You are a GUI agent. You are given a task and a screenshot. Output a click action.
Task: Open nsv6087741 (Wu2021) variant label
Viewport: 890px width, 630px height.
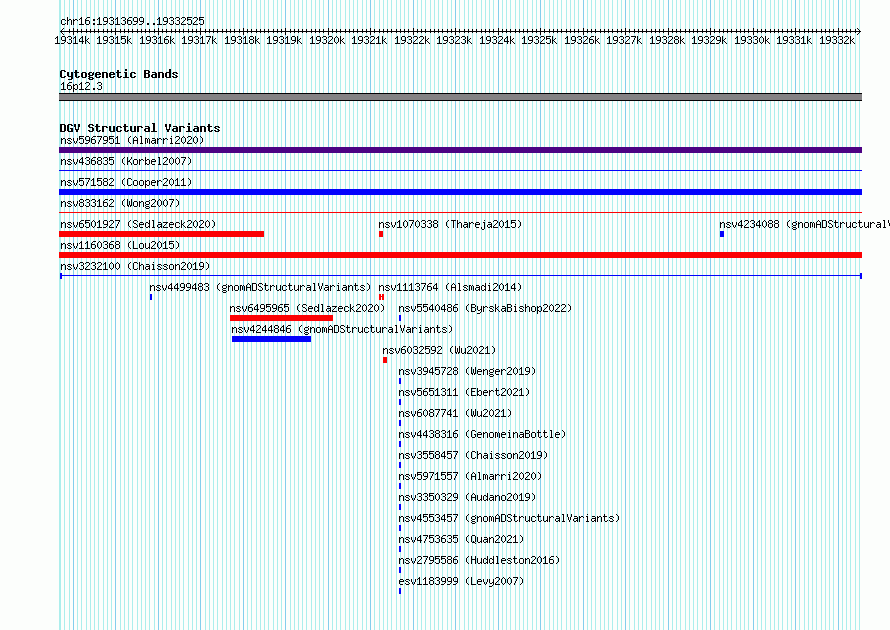click(455, 413)
